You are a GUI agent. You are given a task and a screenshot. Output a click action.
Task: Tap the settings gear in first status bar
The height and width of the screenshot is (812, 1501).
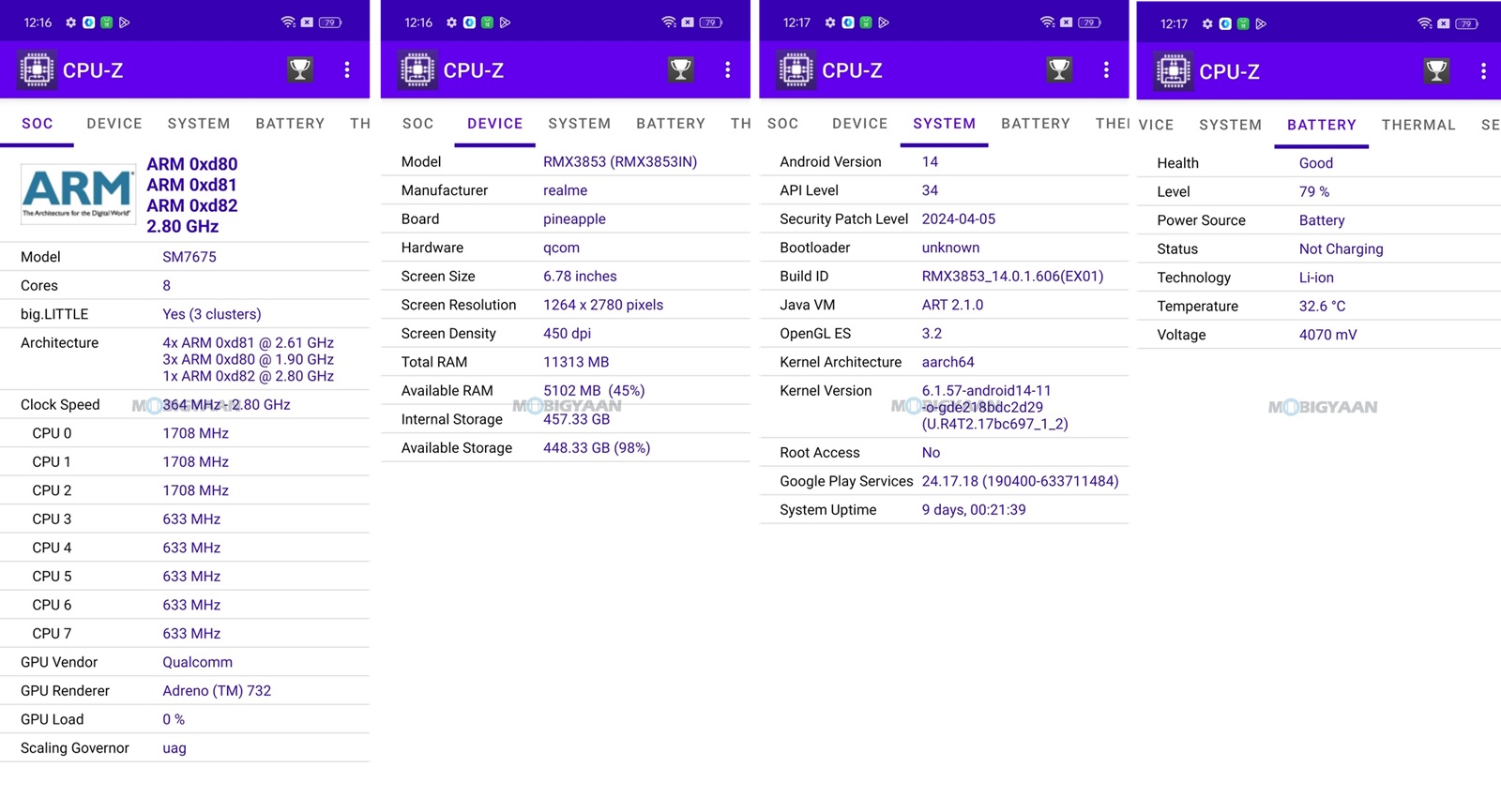[70, 23]
